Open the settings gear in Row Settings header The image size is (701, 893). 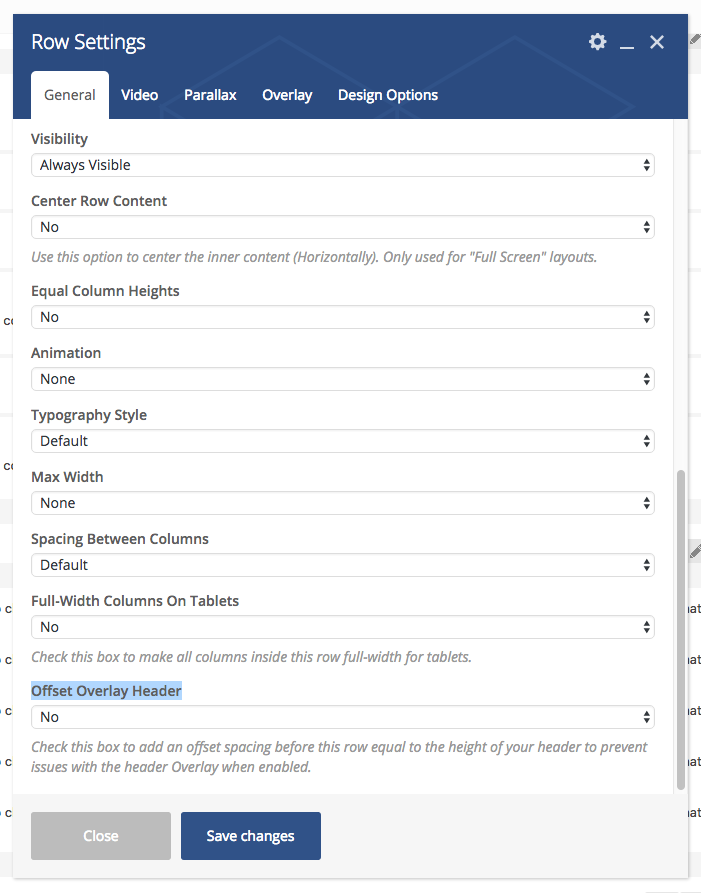[x=597, y=42]
